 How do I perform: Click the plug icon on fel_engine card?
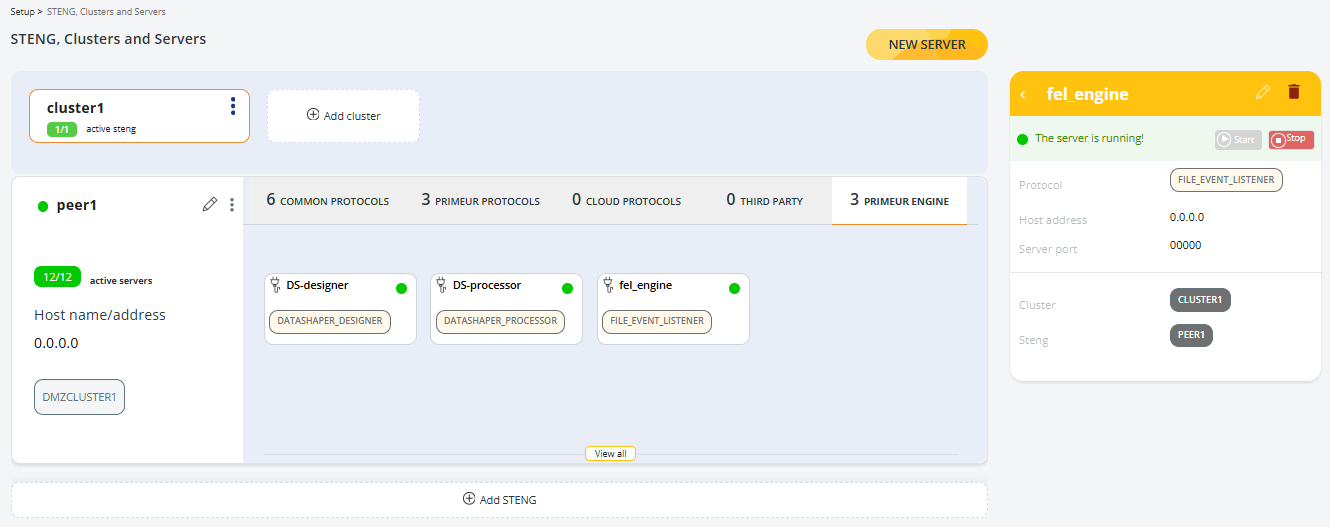point(609,285)
